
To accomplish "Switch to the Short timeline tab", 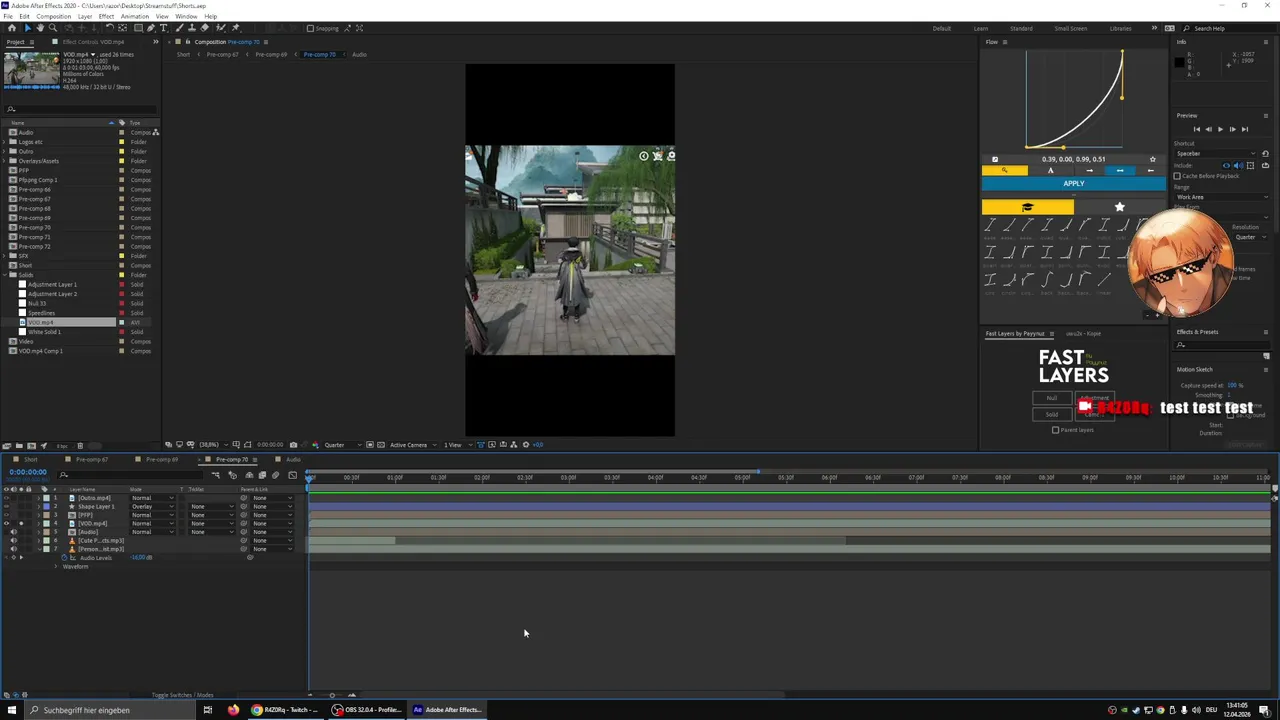I will [31, 459].
